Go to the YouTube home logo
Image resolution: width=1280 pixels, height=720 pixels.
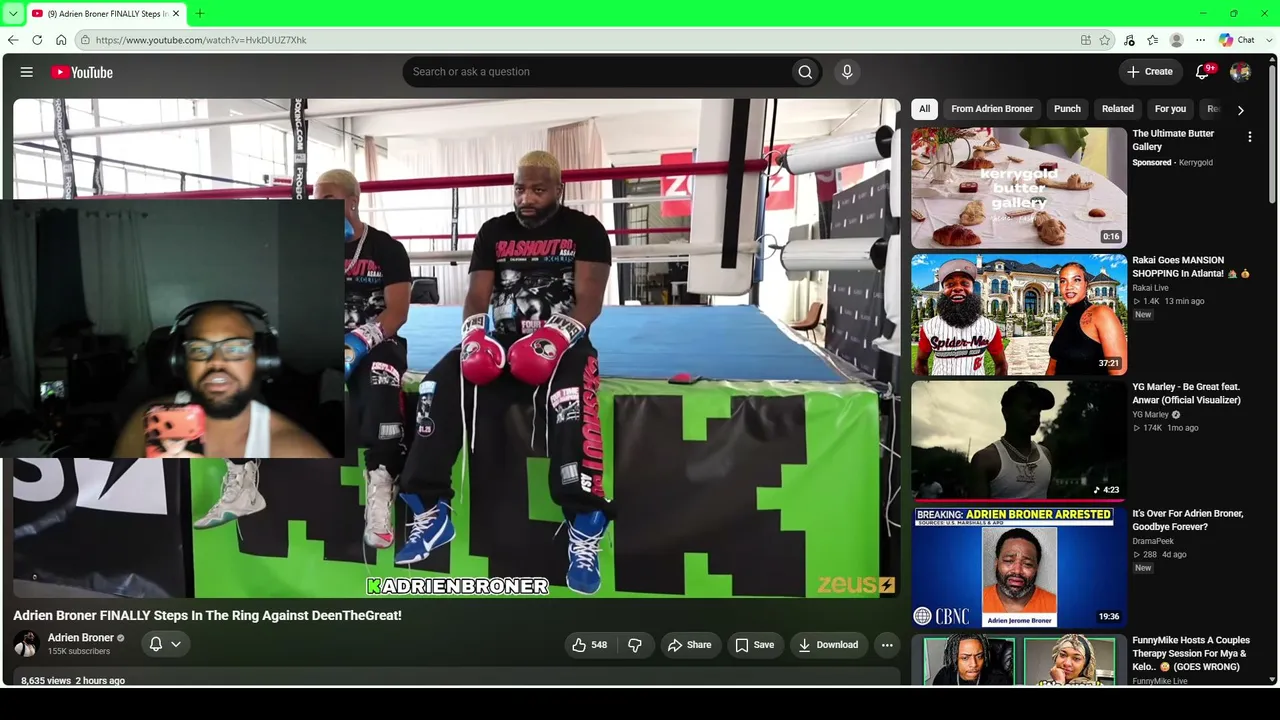82,72
